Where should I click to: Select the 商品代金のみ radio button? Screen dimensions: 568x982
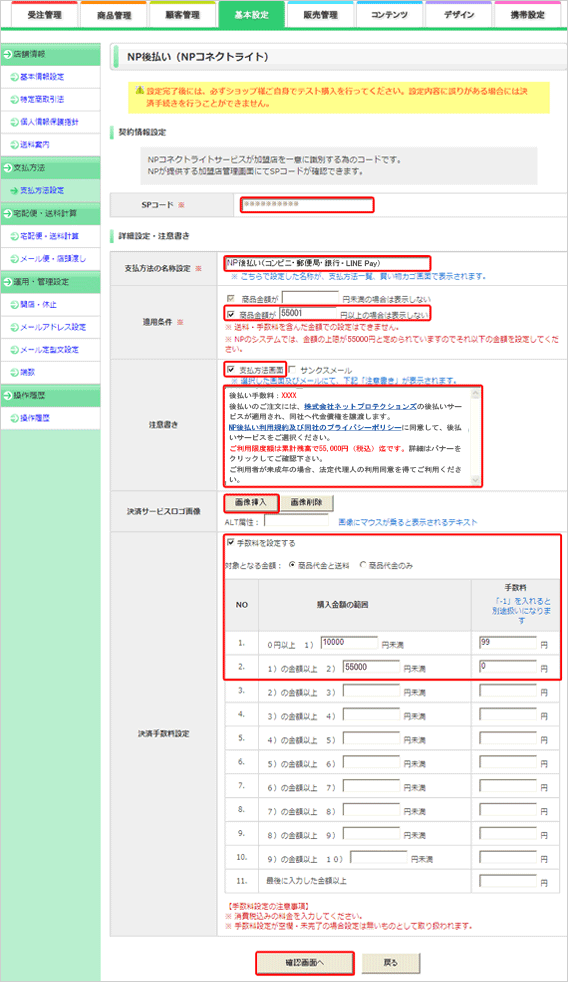363,565
